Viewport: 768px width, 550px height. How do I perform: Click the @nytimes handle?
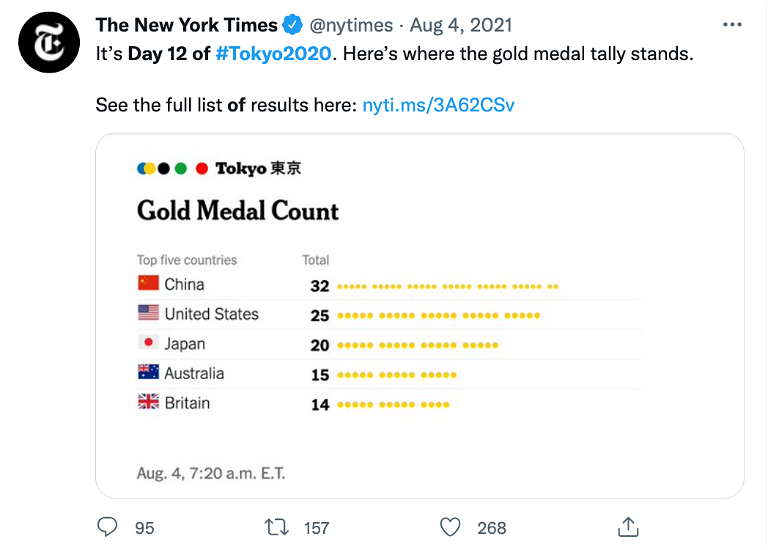(351, 25)
